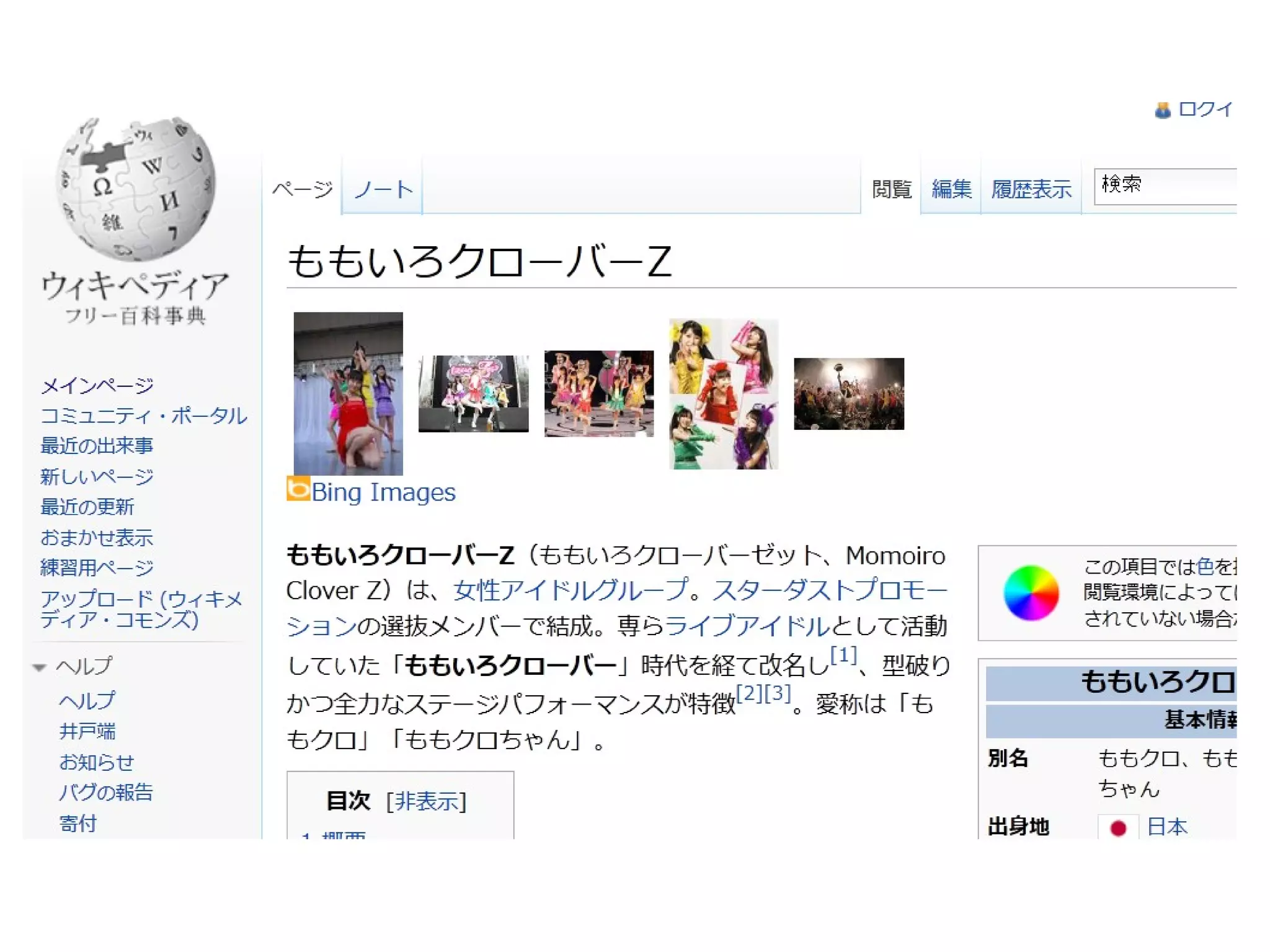
Task: Go to 最近の出来事 link
Action: click(x=97, y=445)
